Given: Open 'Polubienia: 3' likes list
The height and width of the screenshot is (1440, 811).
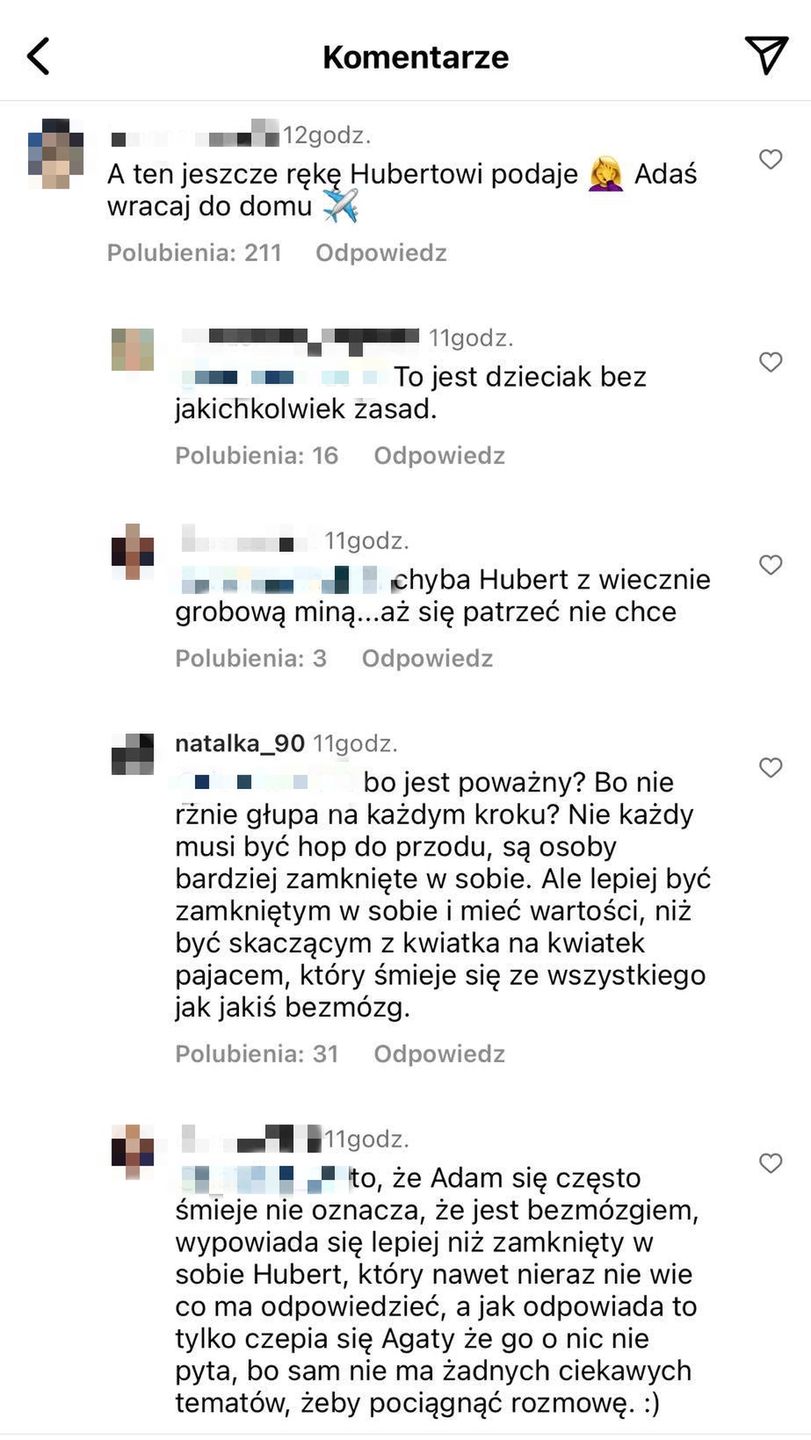Looking at the screenshot, I should (251, 659).
